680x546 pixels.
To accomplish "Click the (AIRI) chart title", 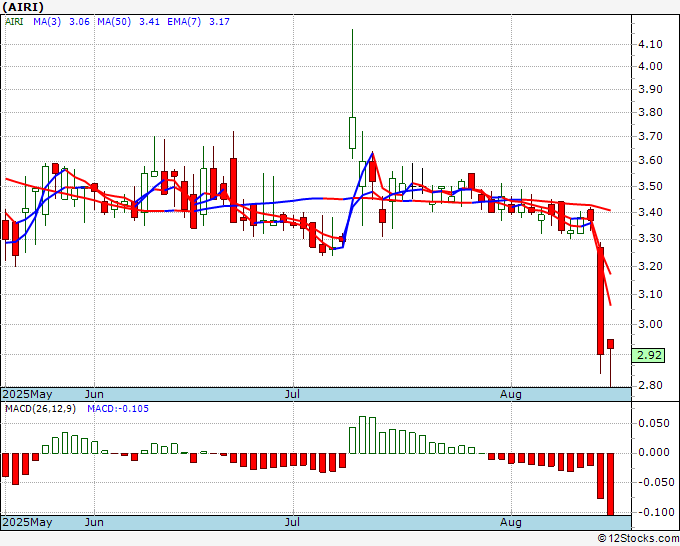I will coord(23,7).
